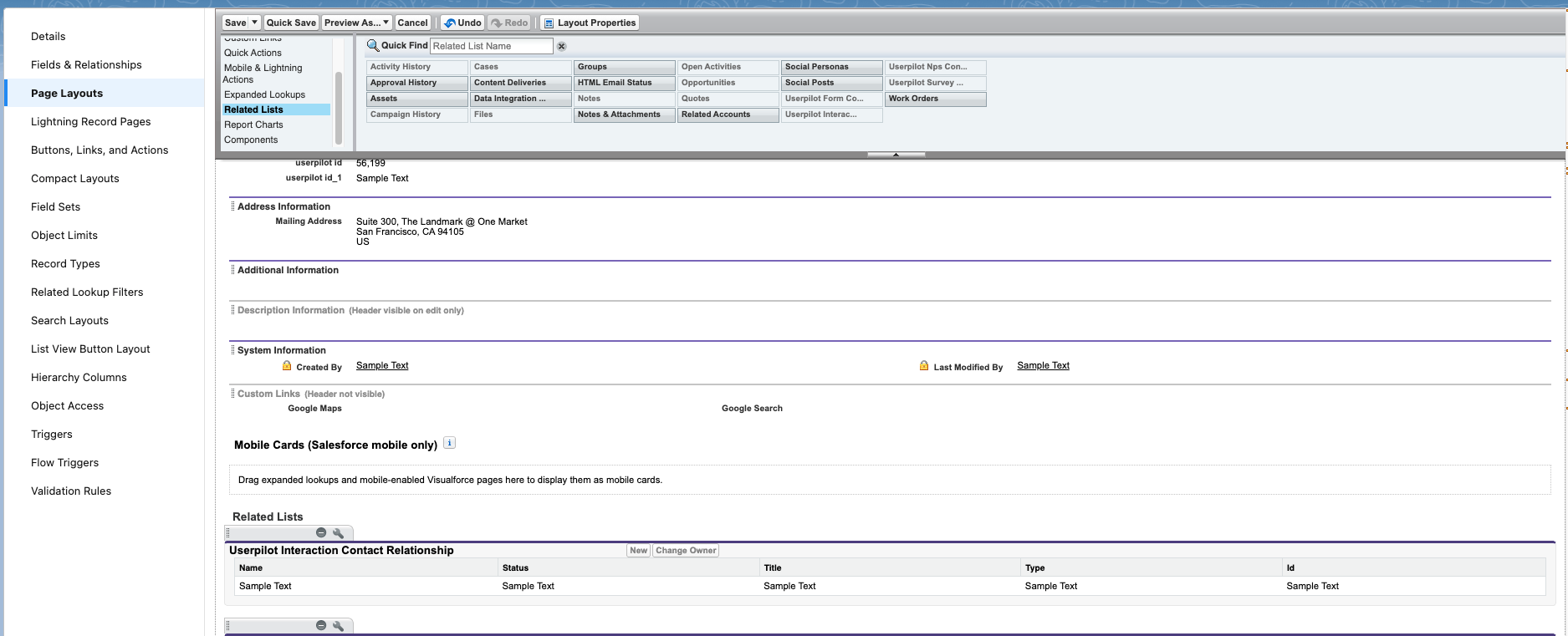The image size is (1568, 636).
Task: Open the Save dropdown arrow
Action: coord(255,23)
